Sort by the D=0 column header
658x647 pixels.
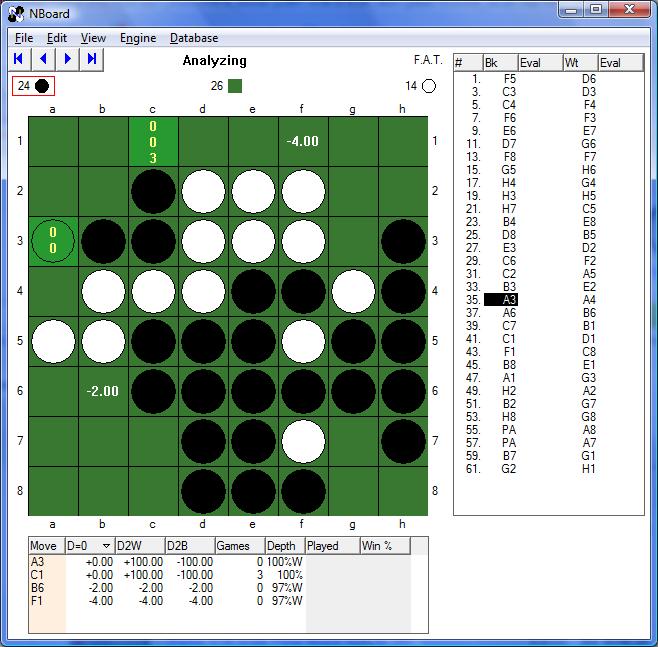[88, 546]
